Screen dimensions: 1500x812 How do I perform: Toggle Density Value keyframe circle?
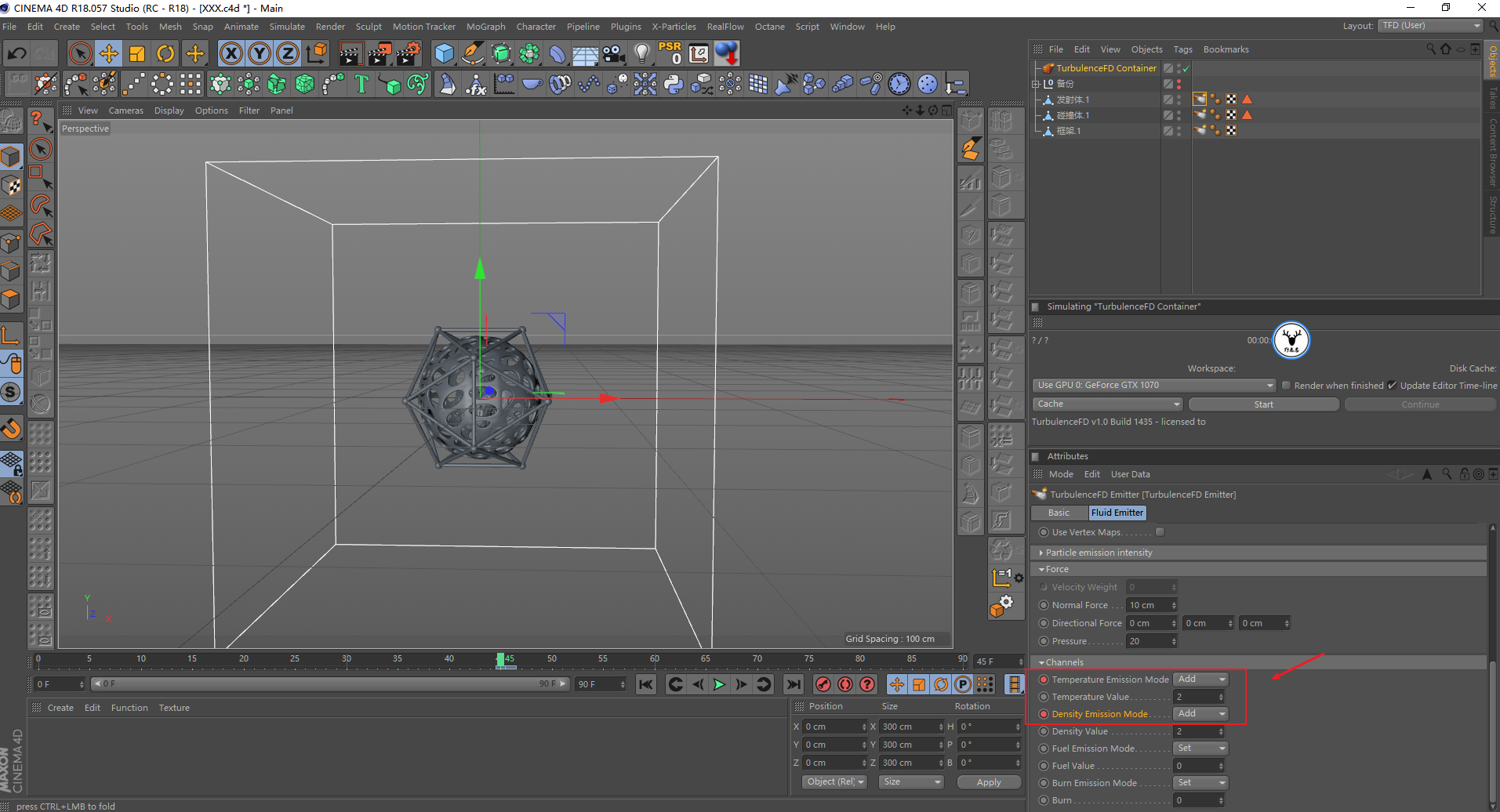coord(1044,731)
